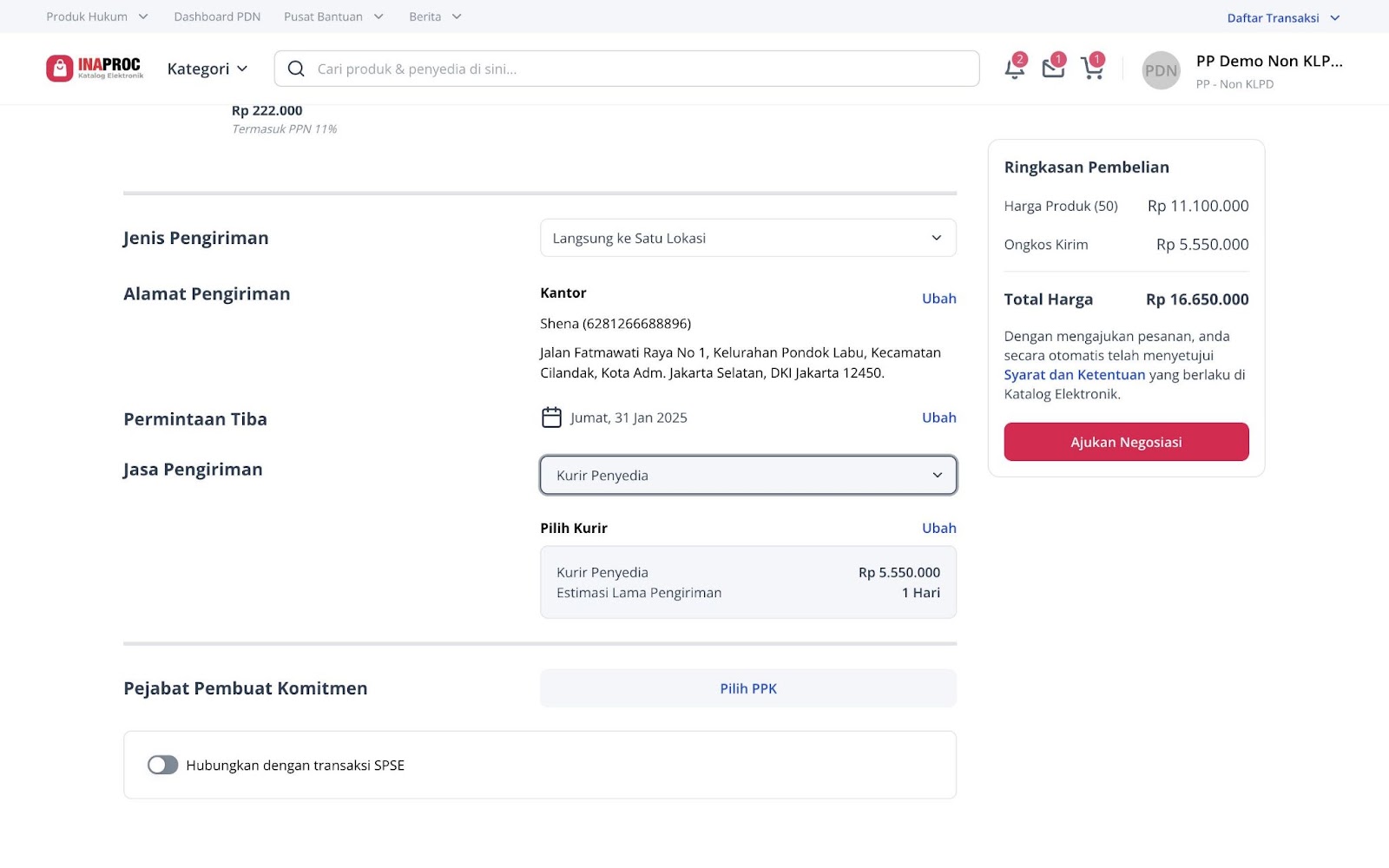The image size is (1389, 868).
Task: Expand the Produk Hukum menu
Action: (96, 16)
